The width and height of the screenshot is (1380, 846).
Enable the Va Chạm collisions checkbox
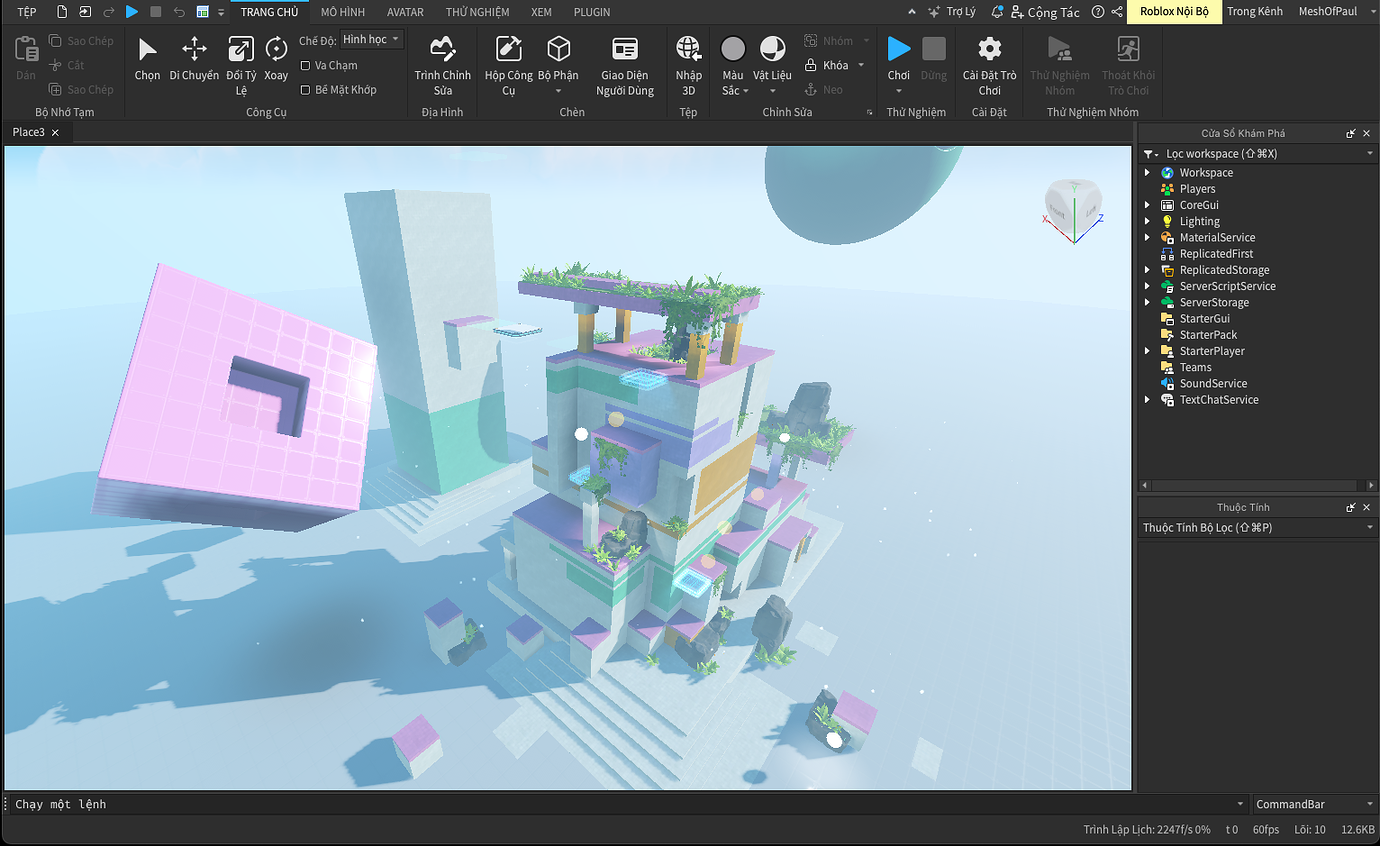[x=306, y=65]
